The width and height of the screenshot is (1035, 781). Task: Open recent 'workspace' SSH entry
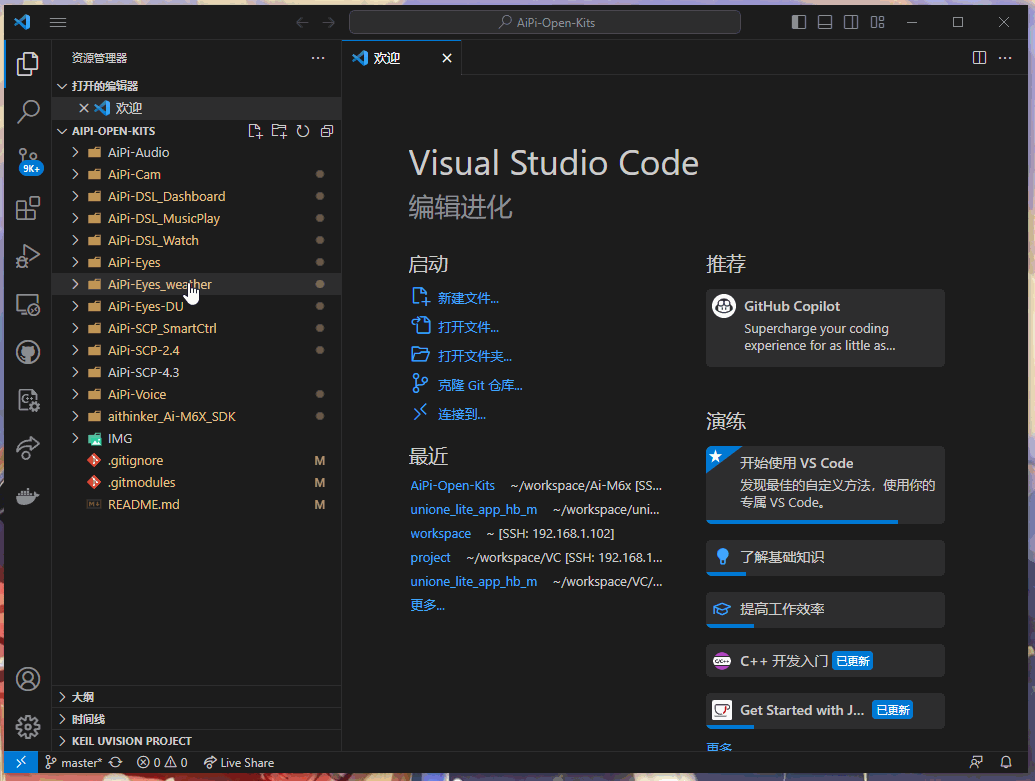440,533
